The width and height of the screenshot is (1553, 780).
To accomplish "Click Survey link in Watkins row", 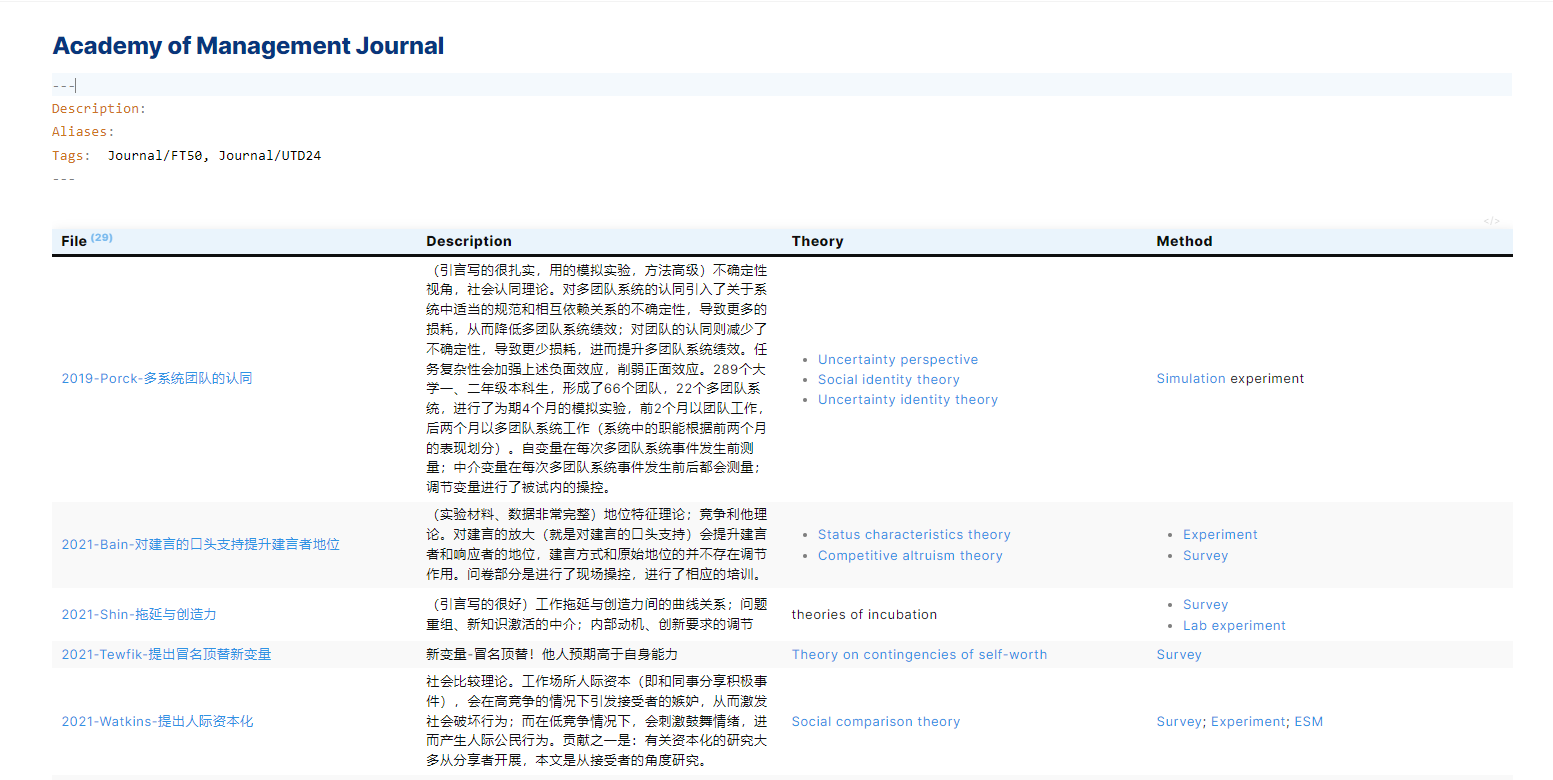I will tap(1179, 721).
